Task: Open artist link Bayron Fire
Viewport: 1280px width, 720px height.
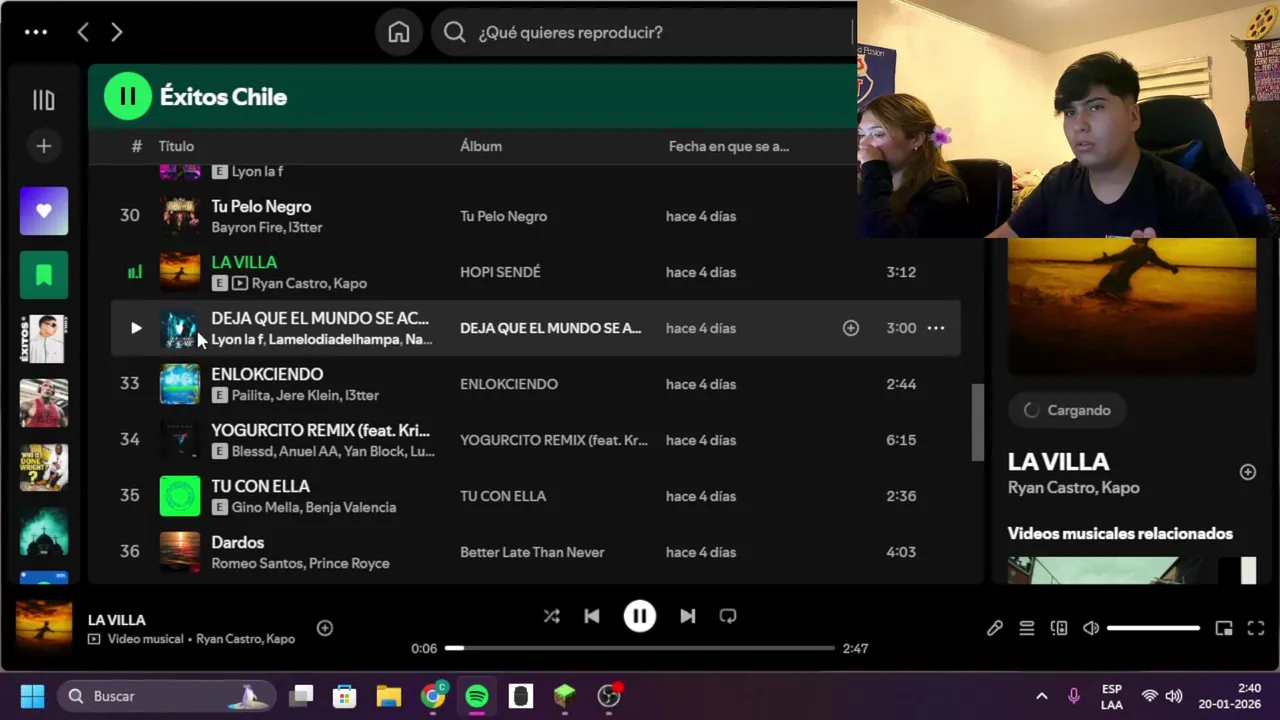Action: click(x=246, y=227)
